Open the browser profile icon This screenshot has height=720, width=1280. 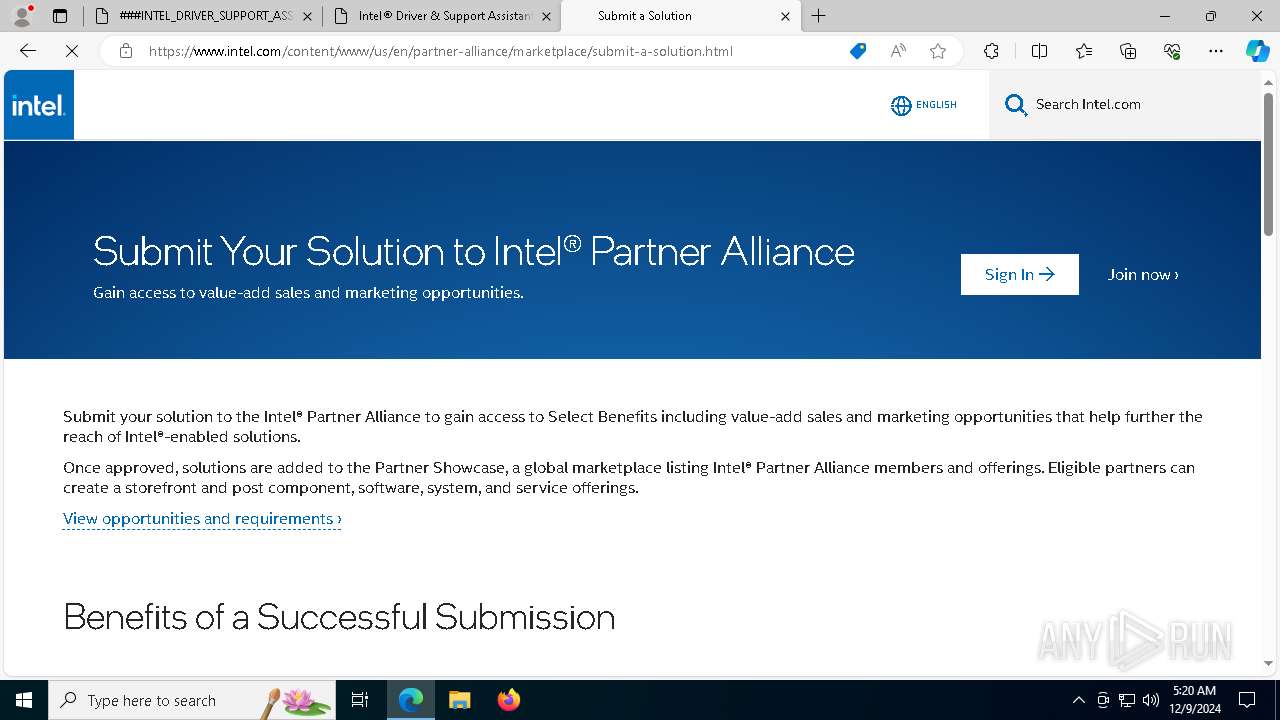22,16
